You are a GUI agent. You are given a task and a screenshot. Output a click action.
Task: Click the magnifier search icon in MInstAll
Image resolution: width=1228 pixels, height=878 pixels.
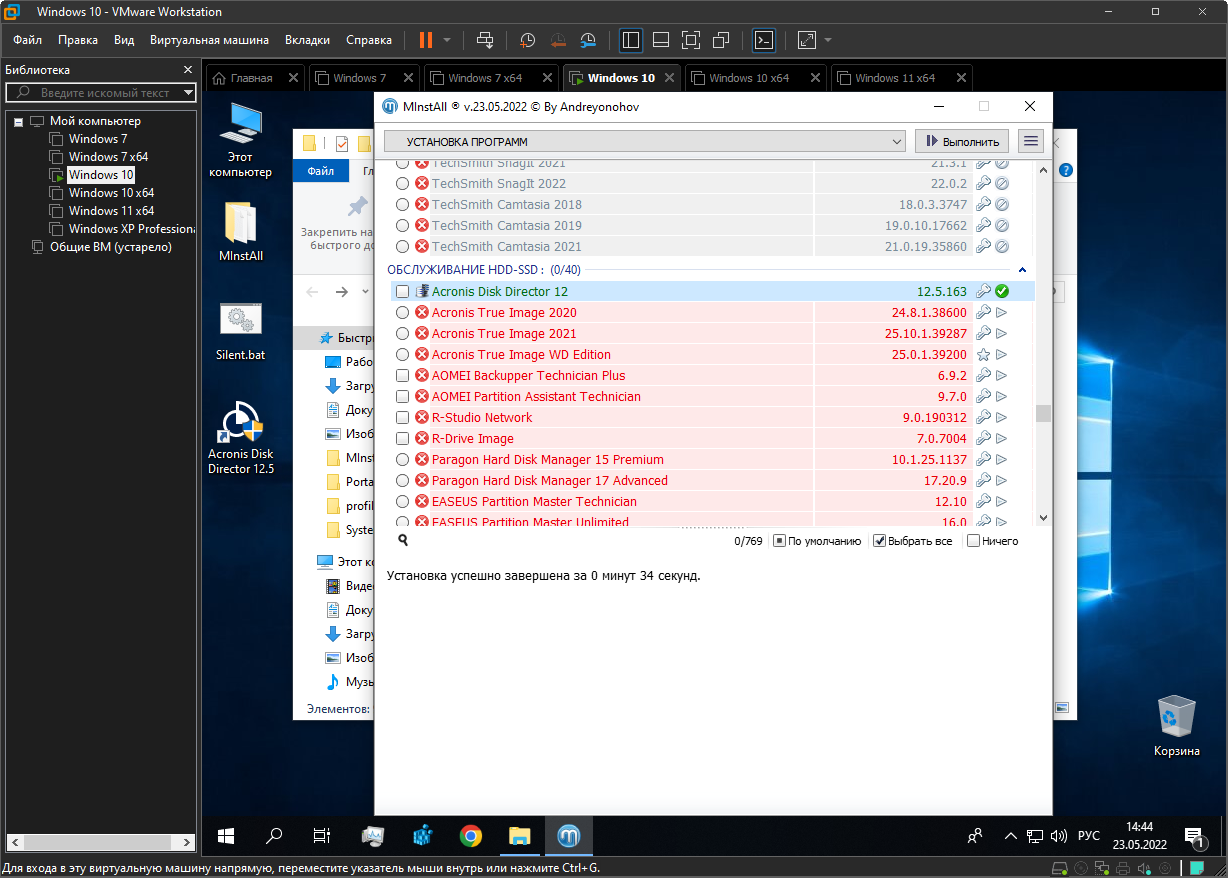pos(403,540)
